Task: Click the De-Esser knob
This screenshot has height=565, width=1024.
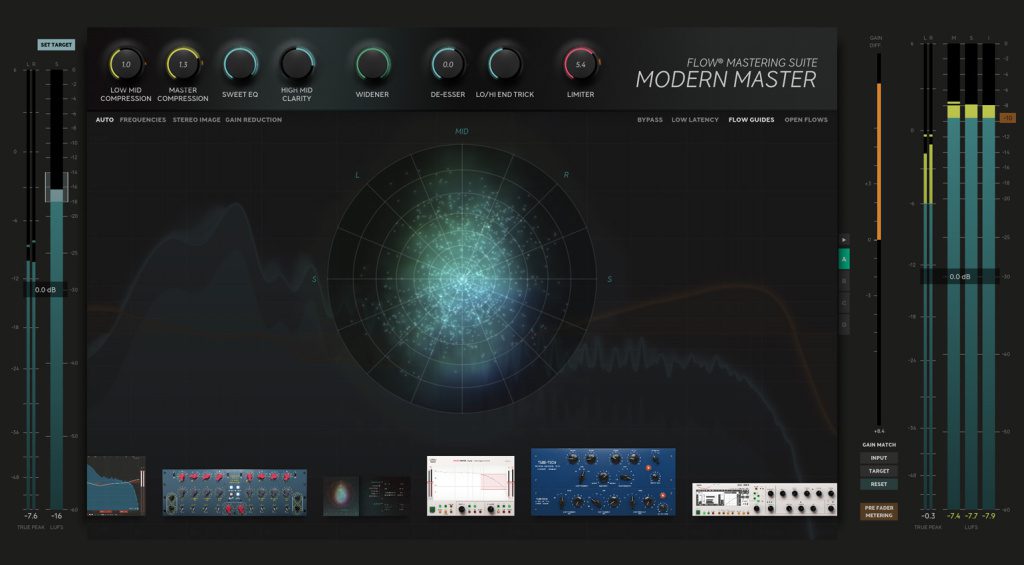Action: tap(448, 64)
